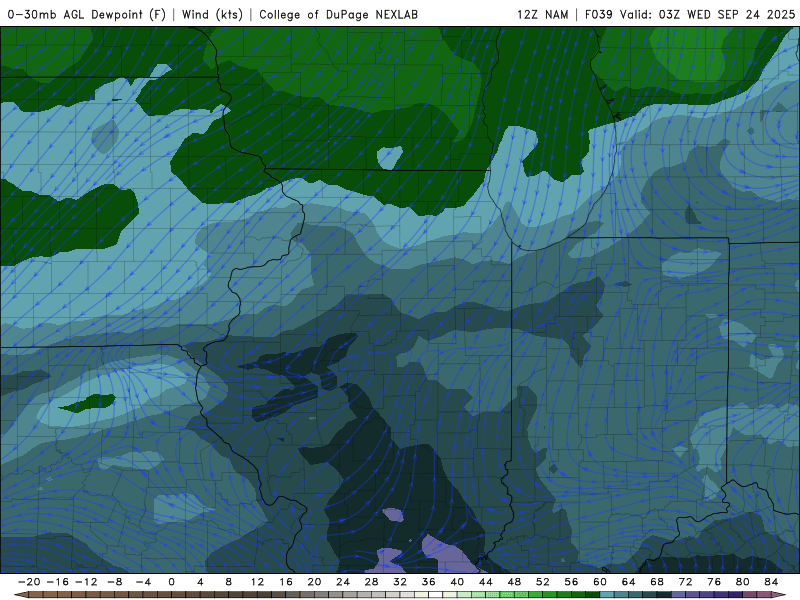Click the '0-30mb AGL Dewpoint (F)' title text
Screen dimensions: 800x600
pos(87,14)
